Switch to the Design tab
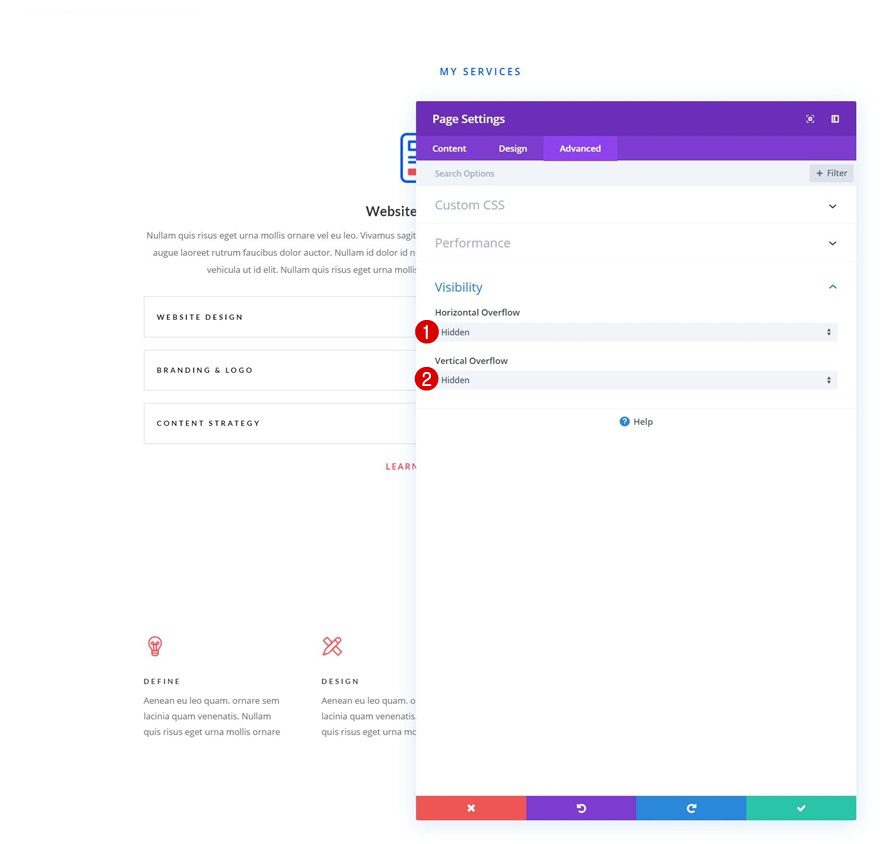 coord(513,148)
